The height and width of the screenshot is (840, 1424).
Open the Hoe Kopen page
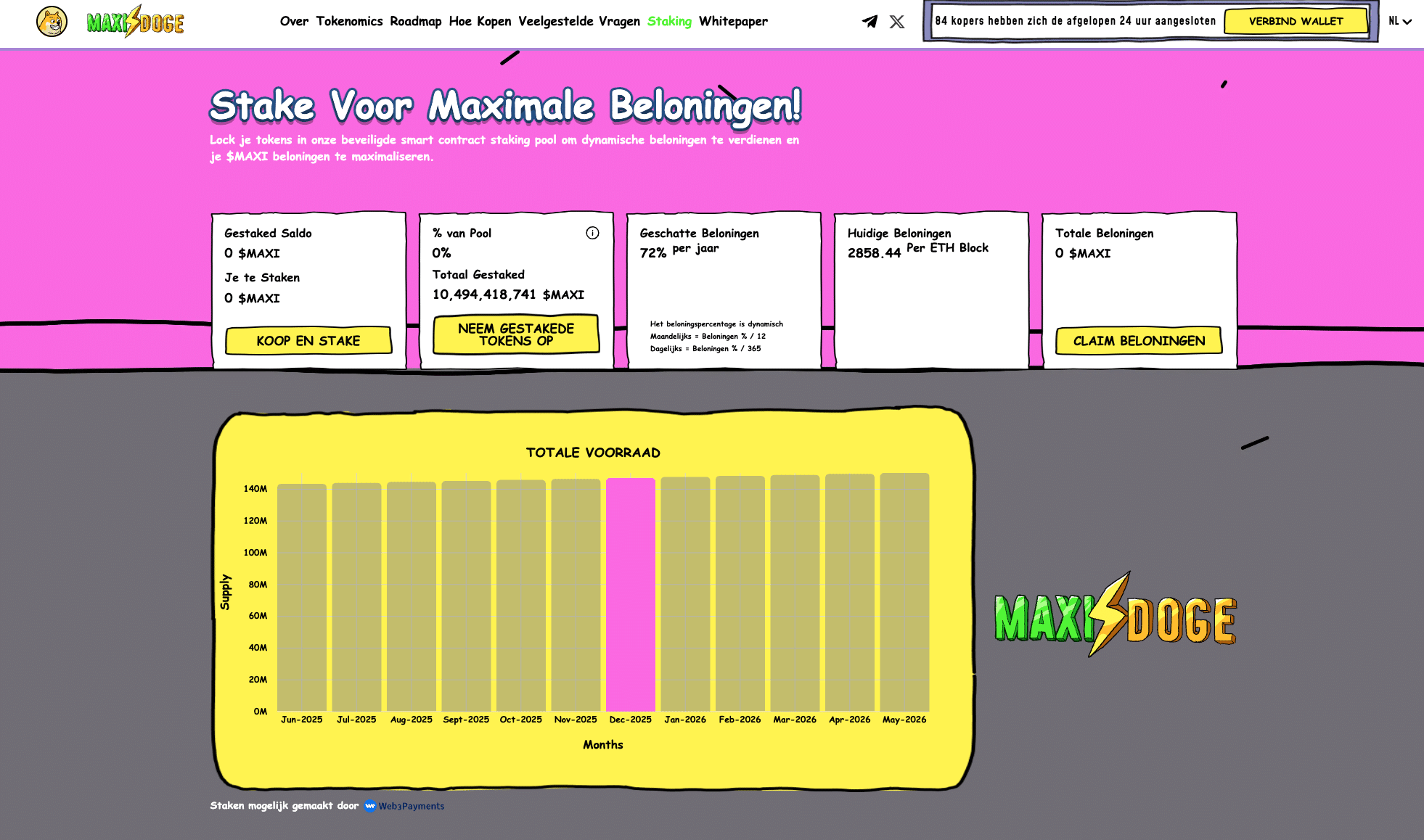[480, 21]
